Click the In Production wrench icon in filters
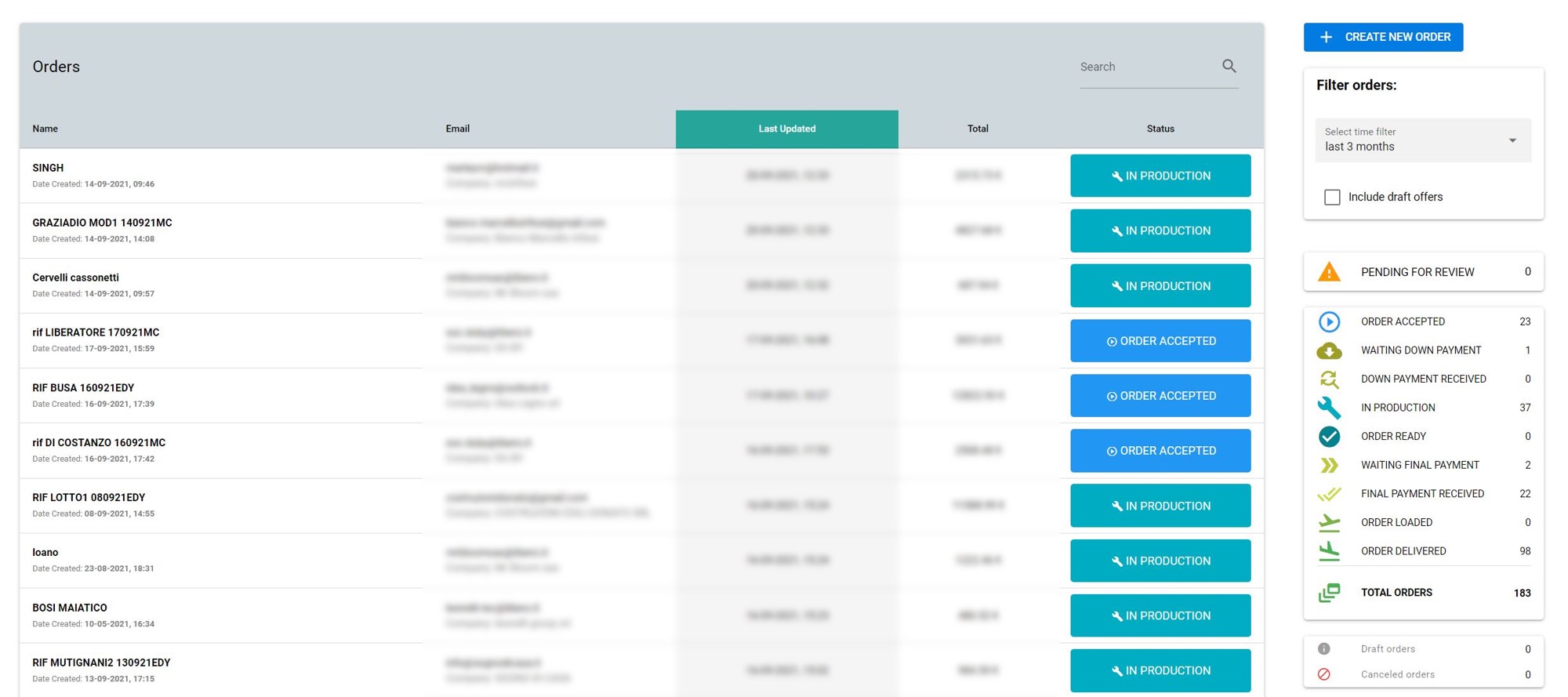This screenshot has width=1568, height=697. (x=1329, y=408)
